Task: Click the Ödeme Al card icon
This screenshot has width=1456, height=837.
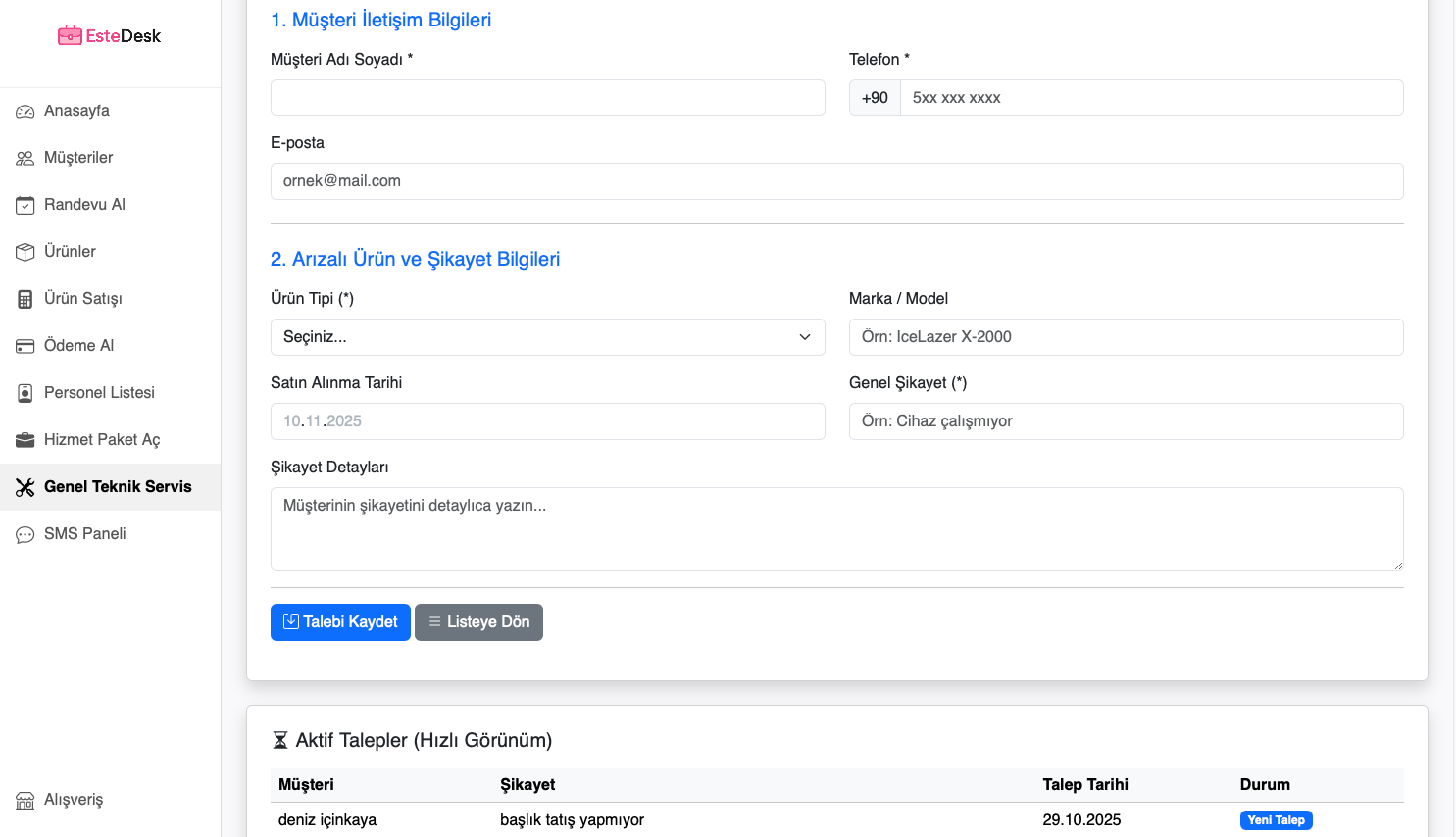Action: [x=25, y=347]
